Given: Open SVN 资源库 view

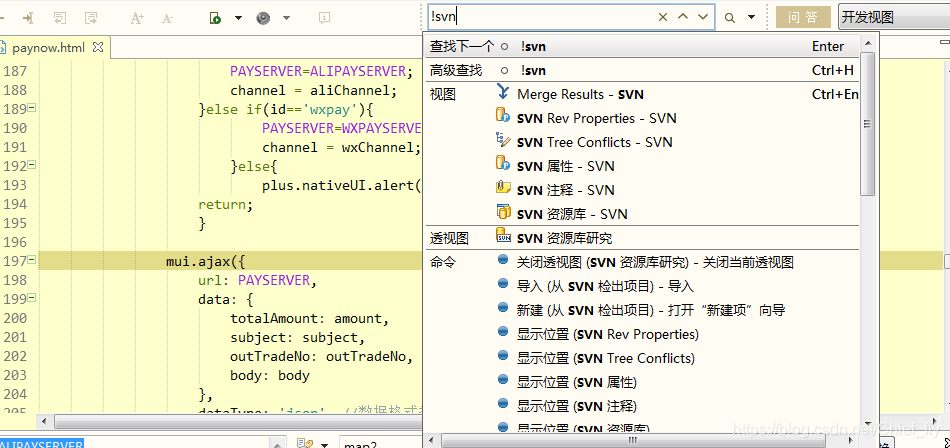Looking at the screenshot, I should (572, 214).
